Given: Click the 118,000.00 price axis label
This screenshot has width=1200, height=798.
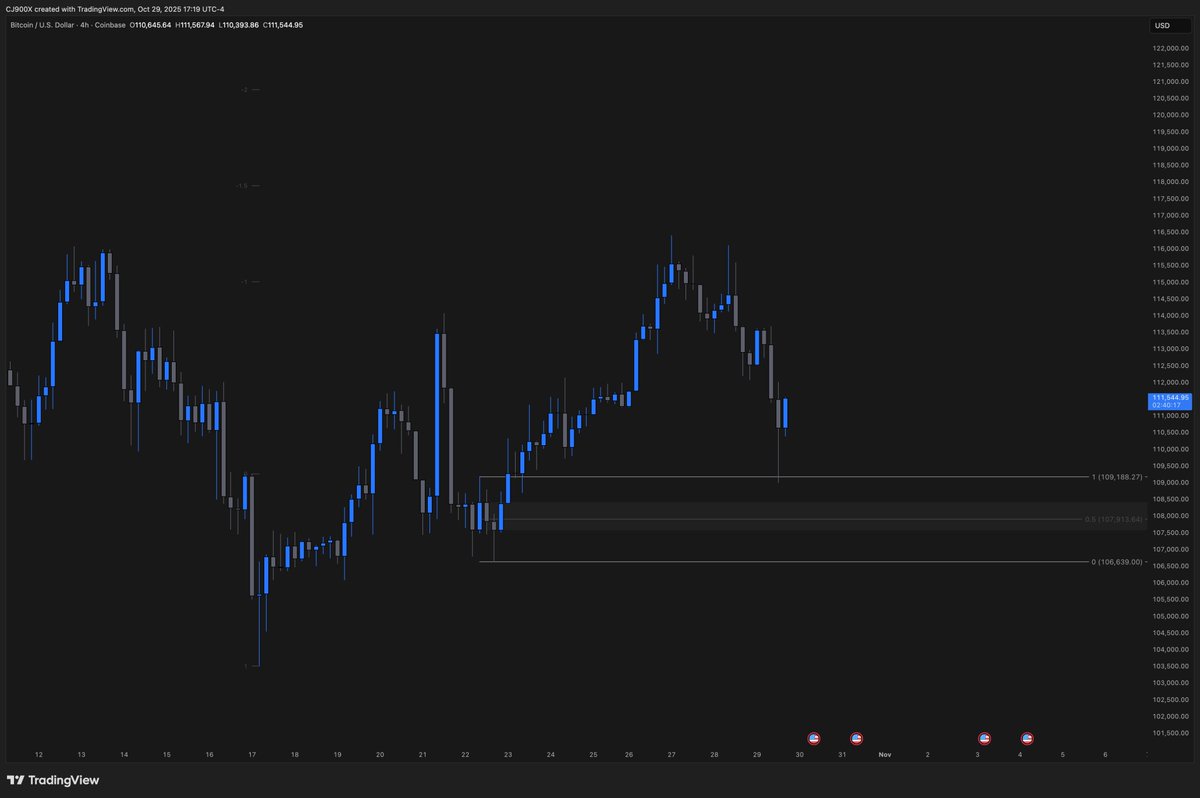Looking at the screenshot, I should click(x=1170, y=181).
